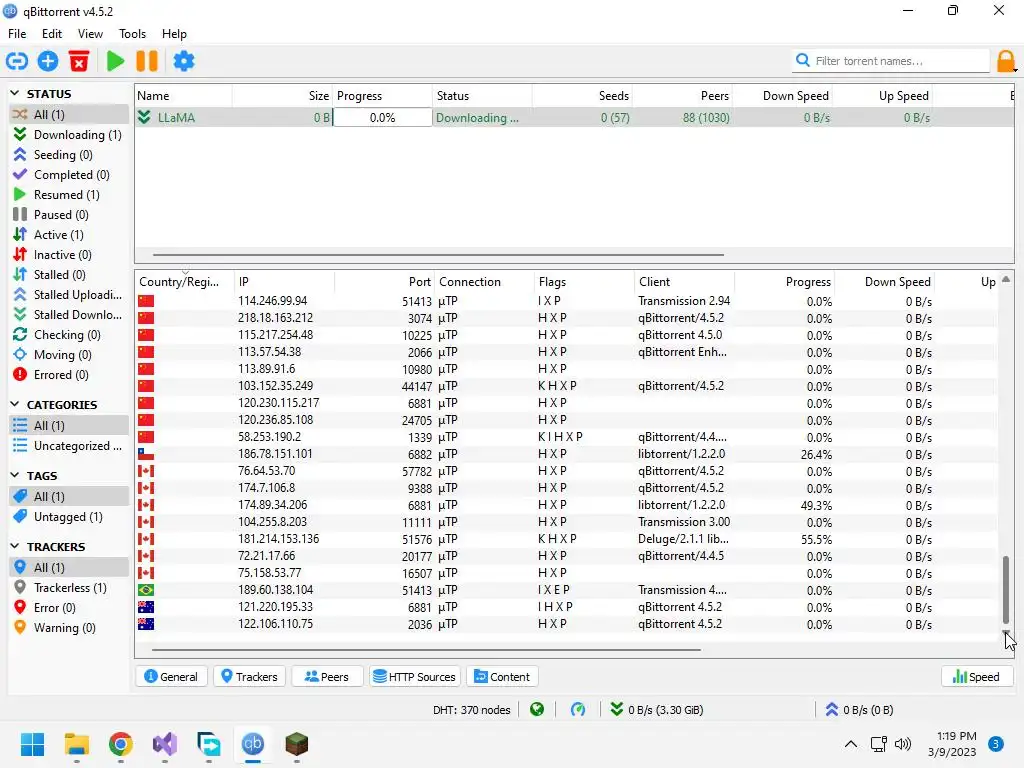1024x768 pixels.
Task: Switch to the Content tab
Action: click(502, 677)
